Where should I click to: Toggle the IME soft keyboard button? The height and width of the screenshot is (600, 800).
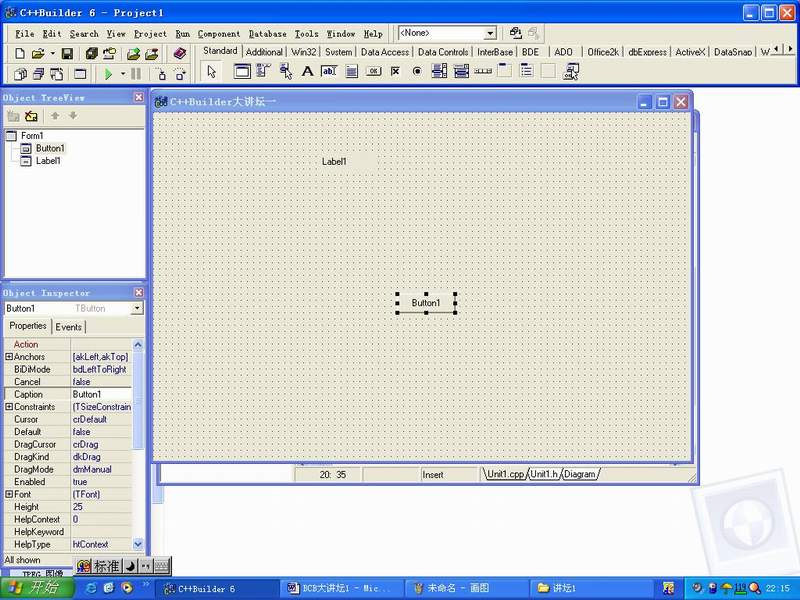point(161,566)
